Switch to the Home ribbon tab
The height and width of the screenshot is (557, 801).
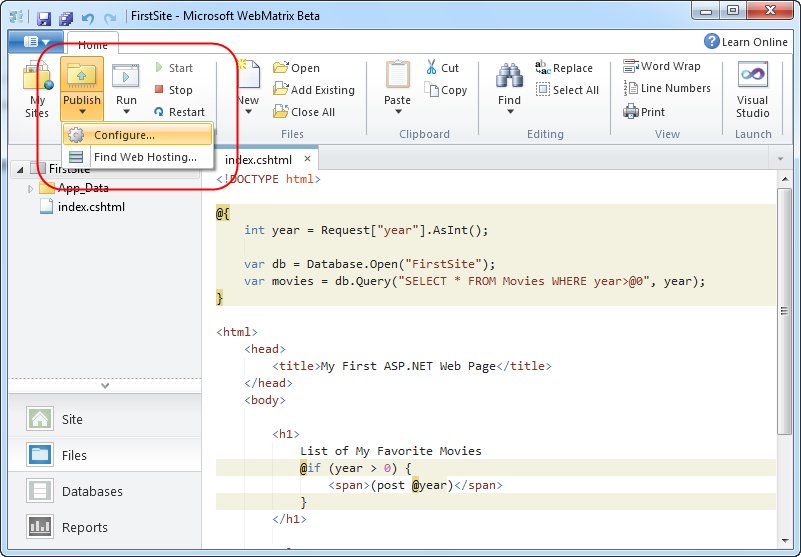tap(93, 44)
